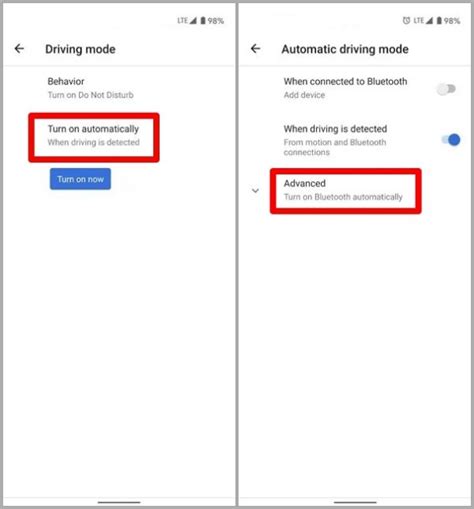Screen dimensions: 474x509
Task: Tap the Driving mode title
Action: tap(80, 49)
